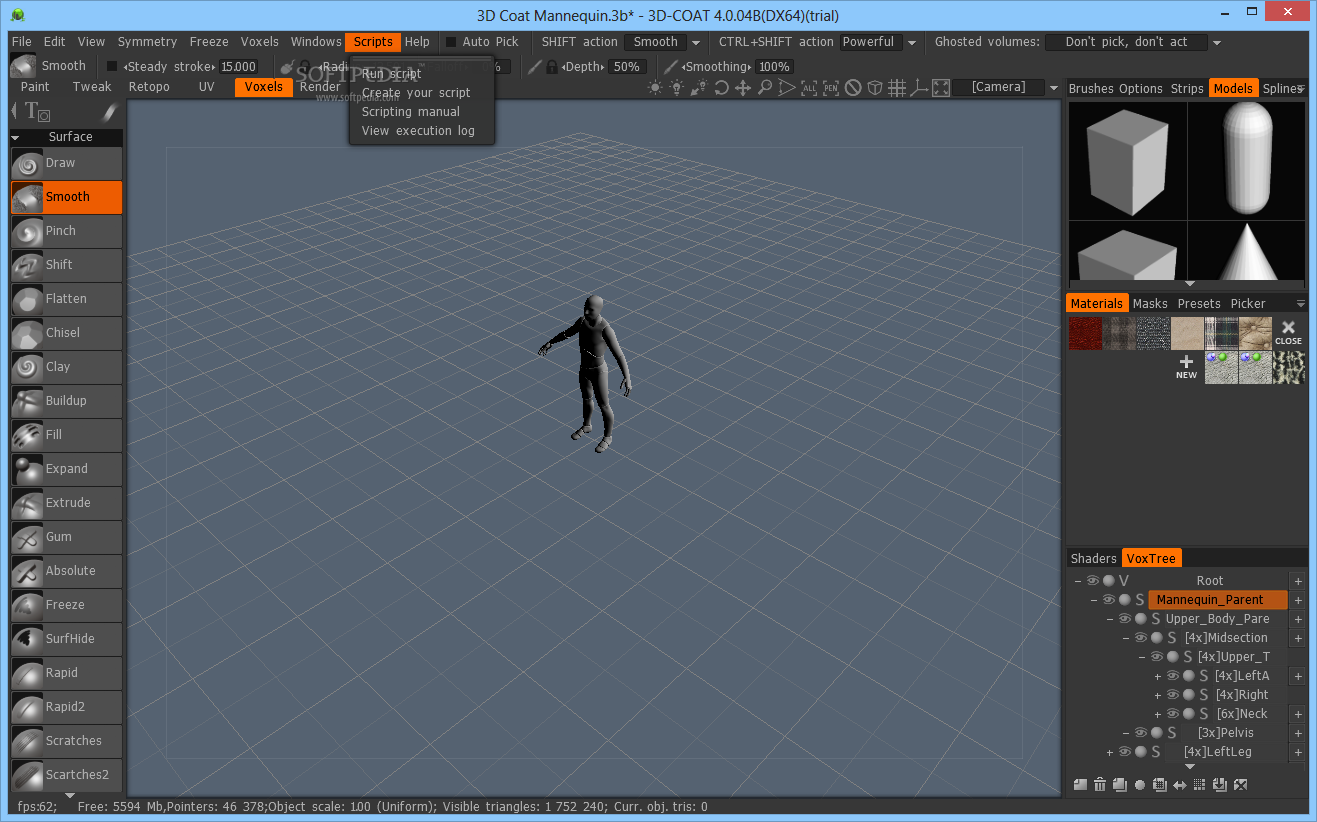Image resolution: width=1317 pixels, height=822 pixels.
Task: Click the axis display icon
Action: tap(919, 88)
